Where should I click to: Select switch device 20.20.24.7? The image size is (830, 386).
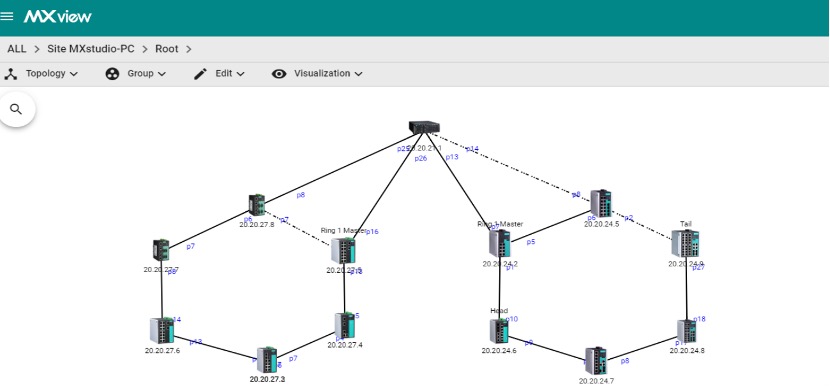[x=596, y=361]
